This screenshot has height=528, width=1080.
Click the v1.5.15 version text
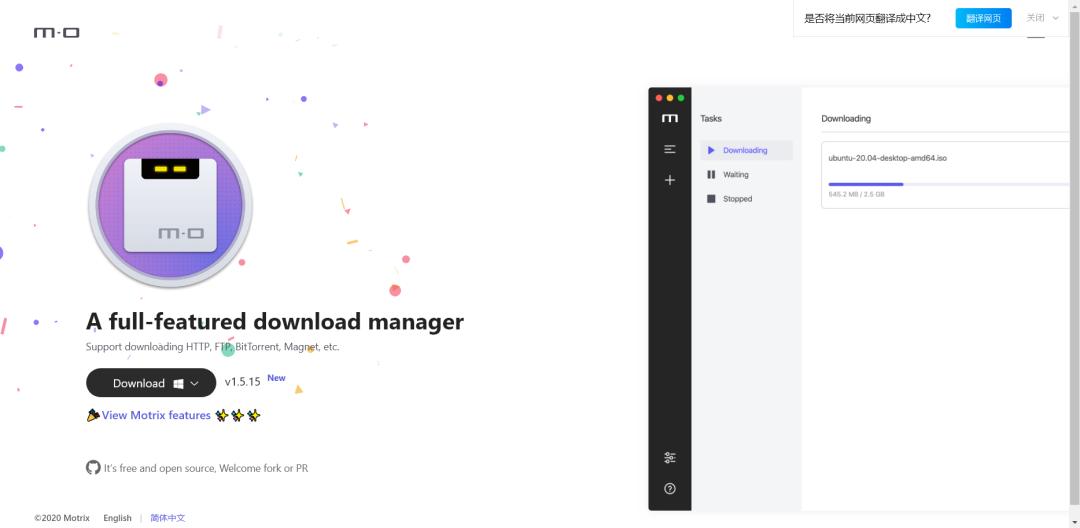coord(242,382)
